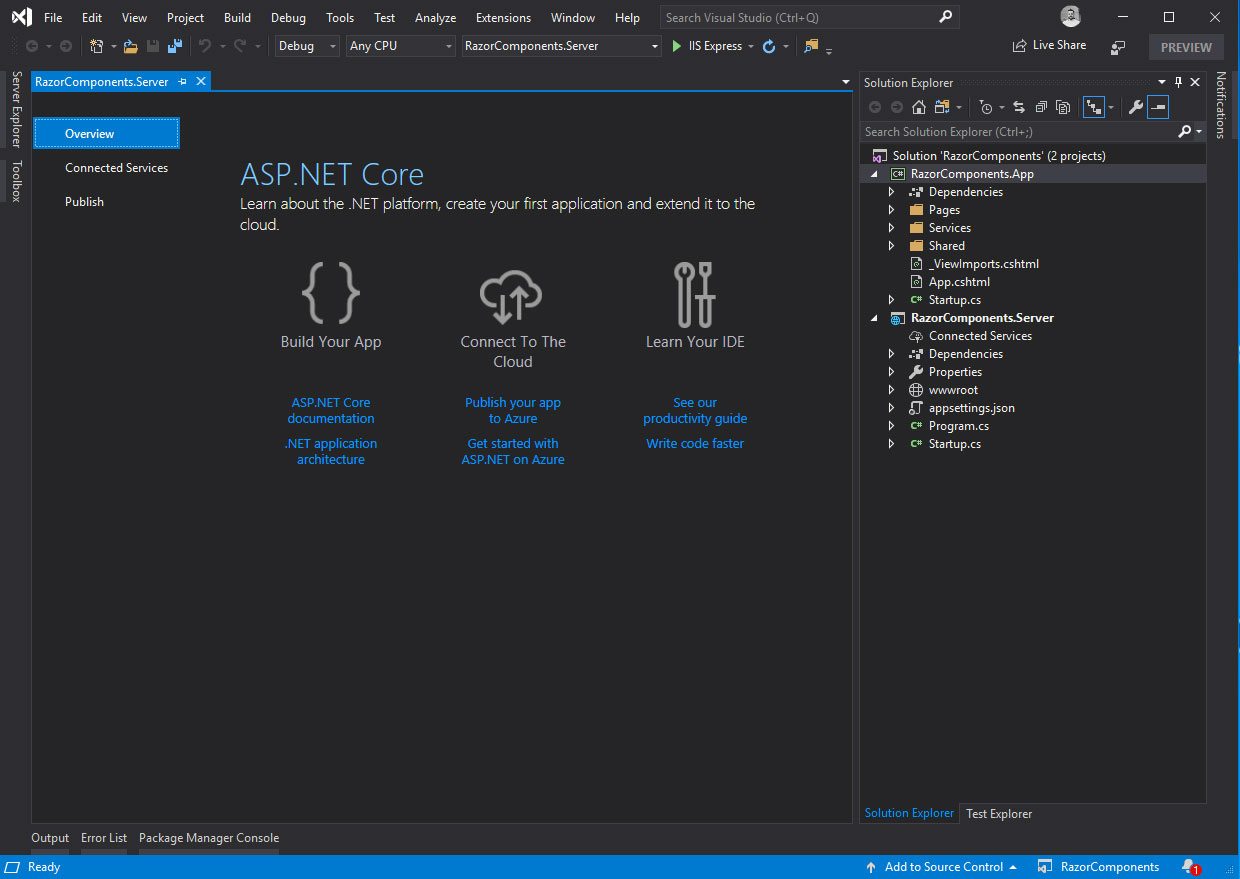Open the Extensions menu
Viewport: 1240px width, 879px height.
coord(503,18)
